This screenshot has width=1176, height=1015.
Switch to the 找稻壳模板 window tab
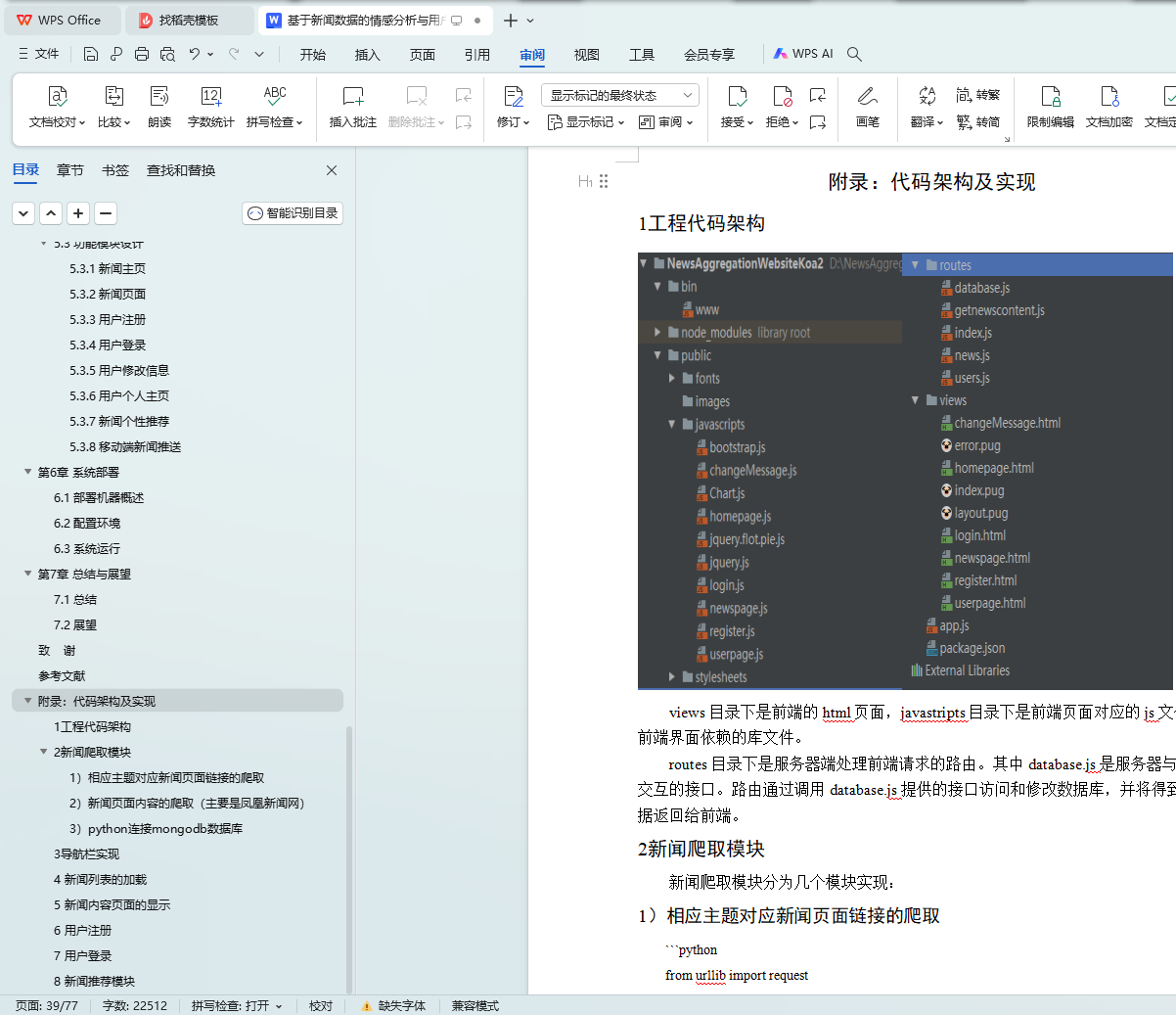pyautogui.click(x=191, y=20)
